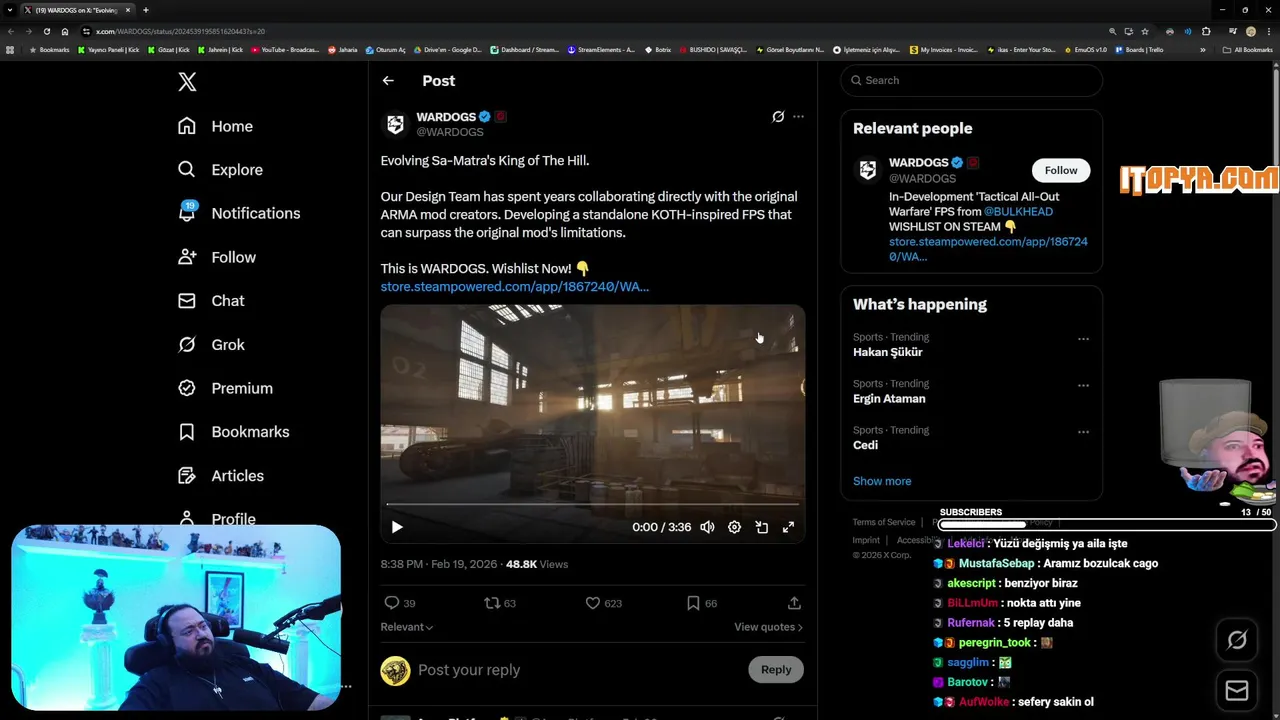Viewport: 1280px width, 720px height.
Task: Toggle picture-in-picture for the video
Action: 761,527
